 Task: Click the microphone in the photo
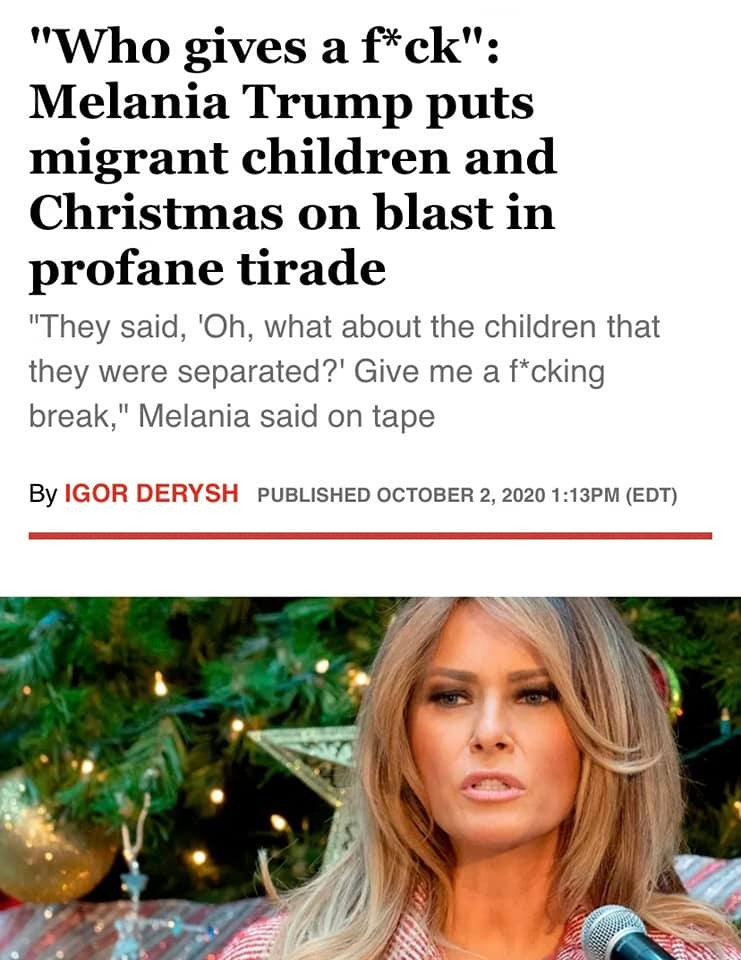[x=624, y=932]
